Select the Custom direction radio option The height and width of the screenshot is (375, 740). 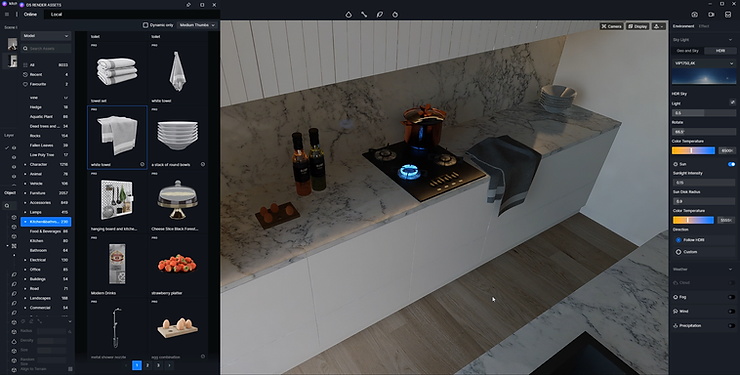679,252
